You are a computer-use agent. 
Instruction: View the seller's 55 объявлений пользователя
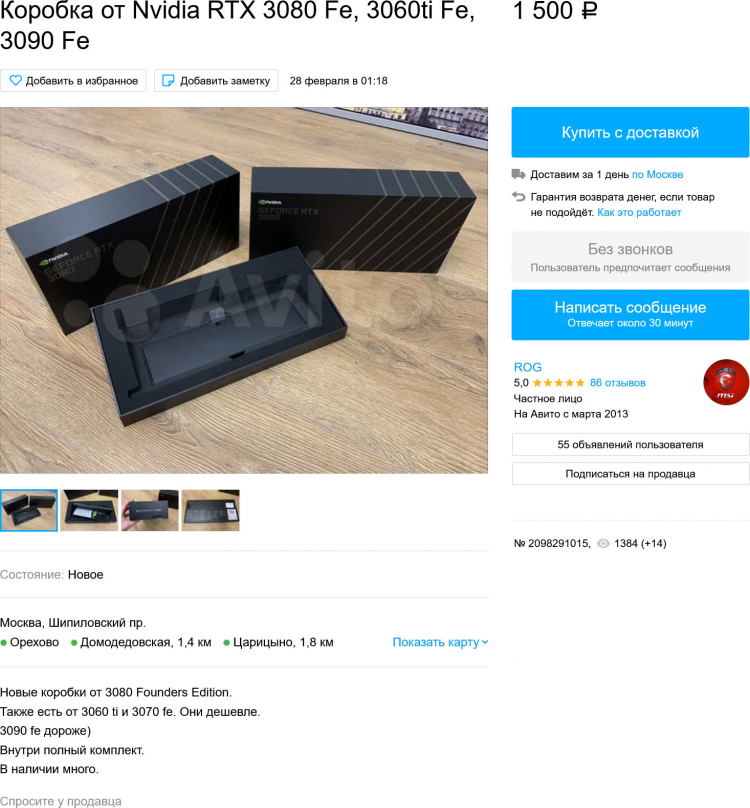[630, 444]
